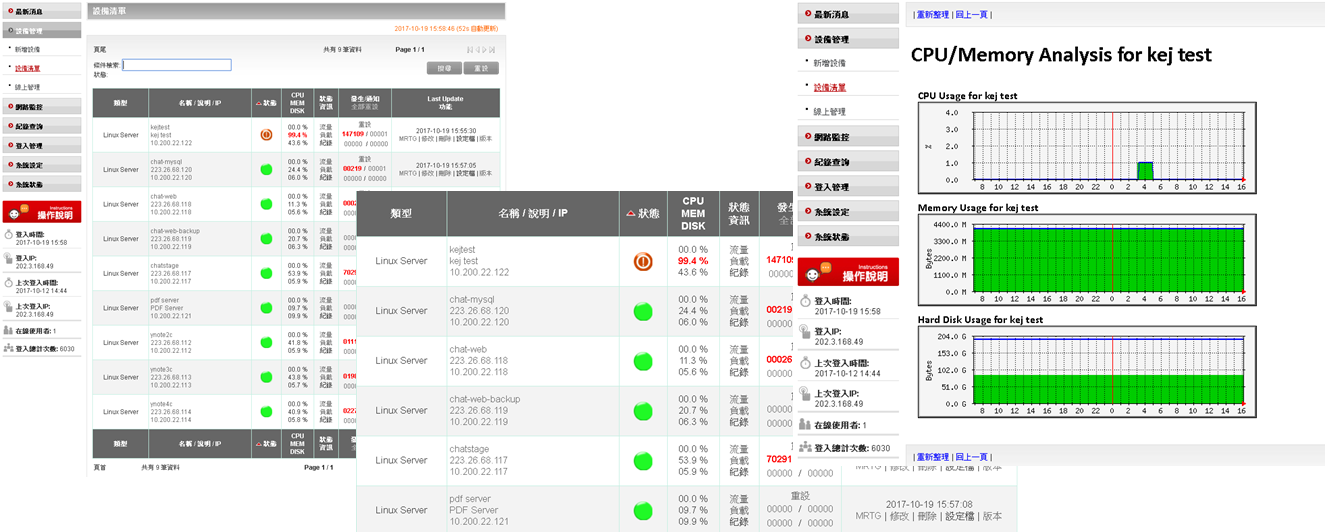The height and width of the screenshot is (532, 1325).
Task: Expand 登入管理 menu in left sidebar
Action: [41, 146]
